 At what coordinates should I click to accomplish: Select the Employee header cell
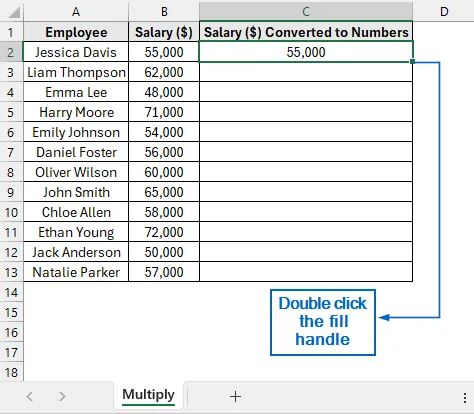click(x=76, y=32)
